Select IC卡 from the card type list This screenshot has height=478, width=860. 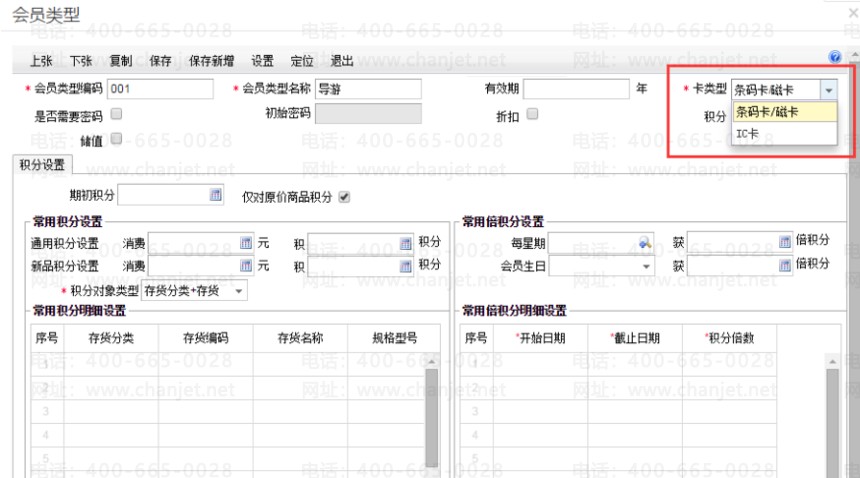click(748, 132)
